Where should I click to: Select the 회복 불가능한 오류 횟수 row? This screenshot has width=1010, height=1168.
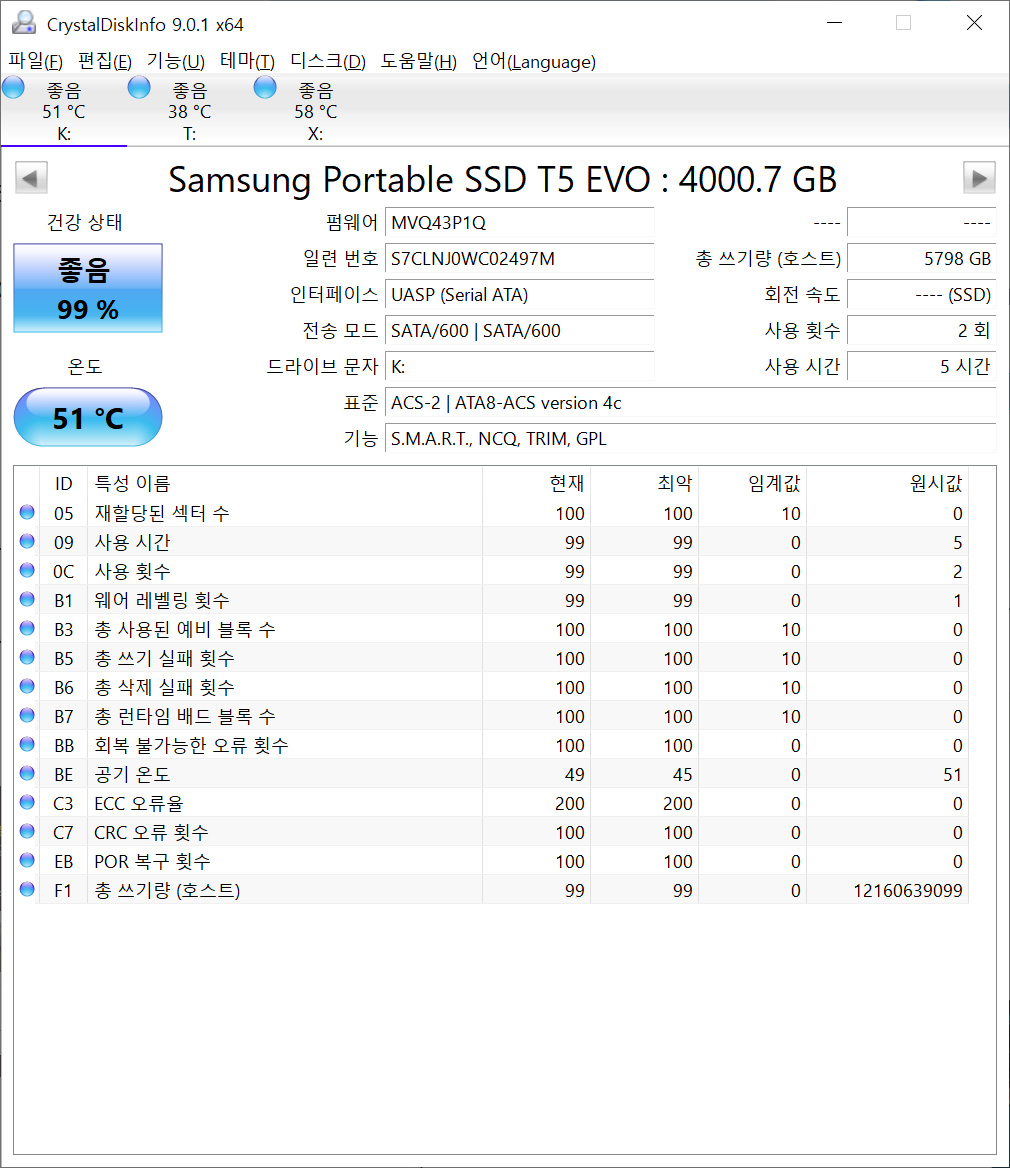492,745
